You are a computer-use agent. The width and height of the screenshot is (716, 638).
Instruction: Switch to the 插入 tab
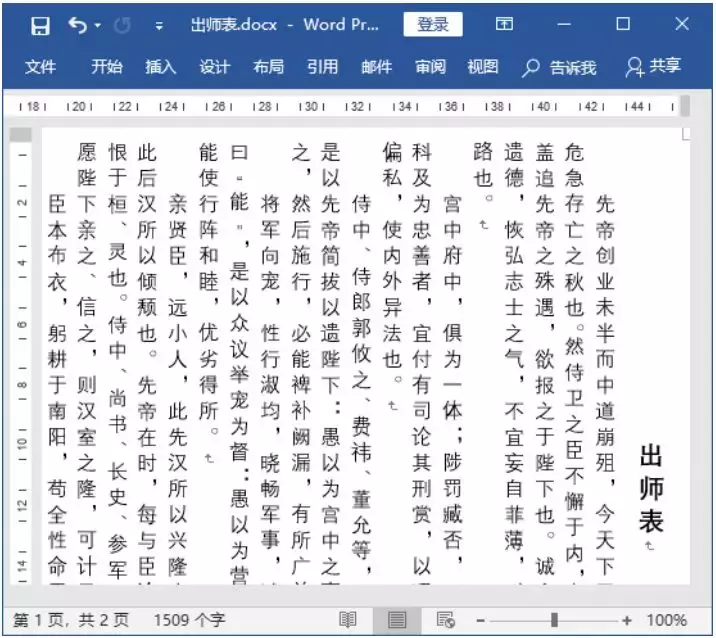[x=161, y=67]
